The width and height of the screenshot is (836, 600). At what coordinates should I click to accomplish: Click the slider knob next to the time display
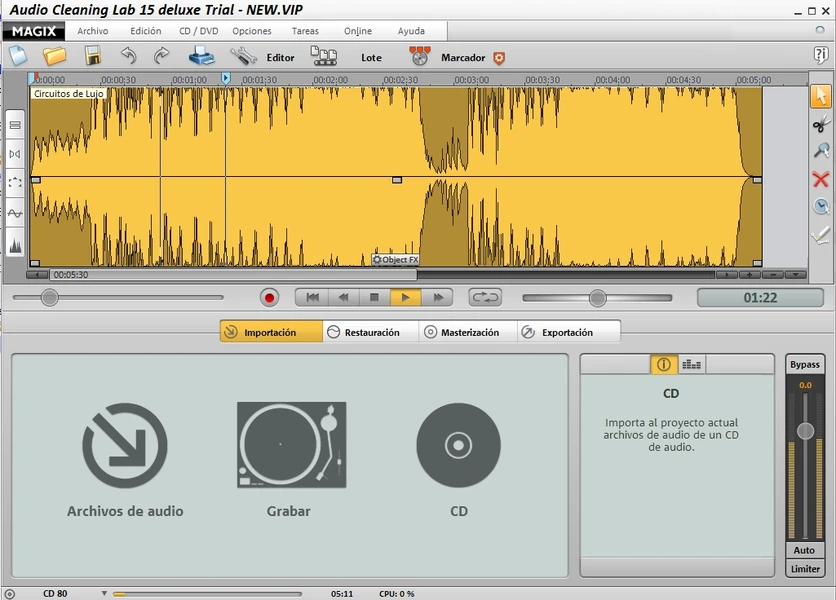(x=598, y=298)
